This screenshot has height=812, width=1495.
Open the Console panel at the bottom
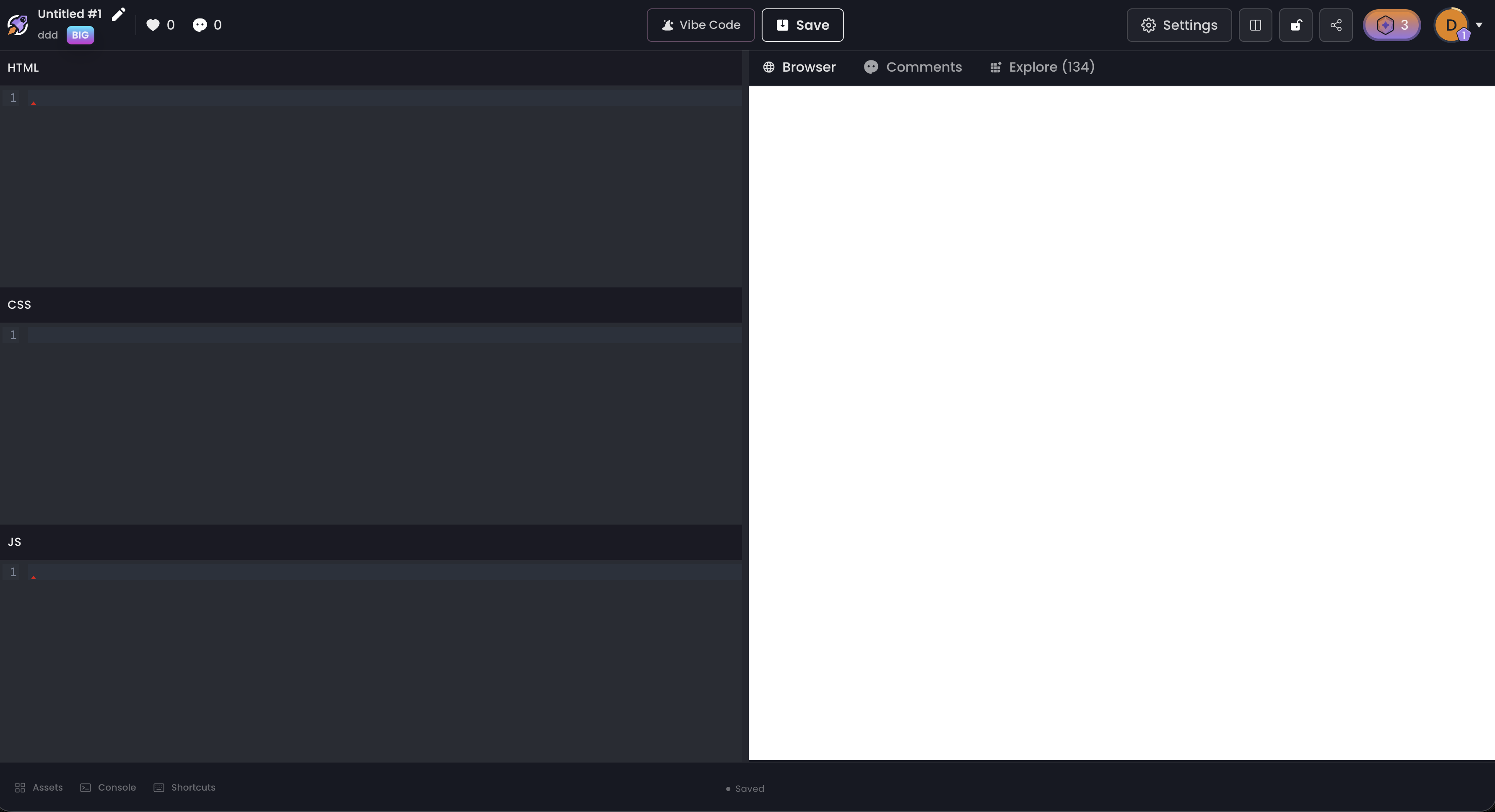[x=107, y=787]
